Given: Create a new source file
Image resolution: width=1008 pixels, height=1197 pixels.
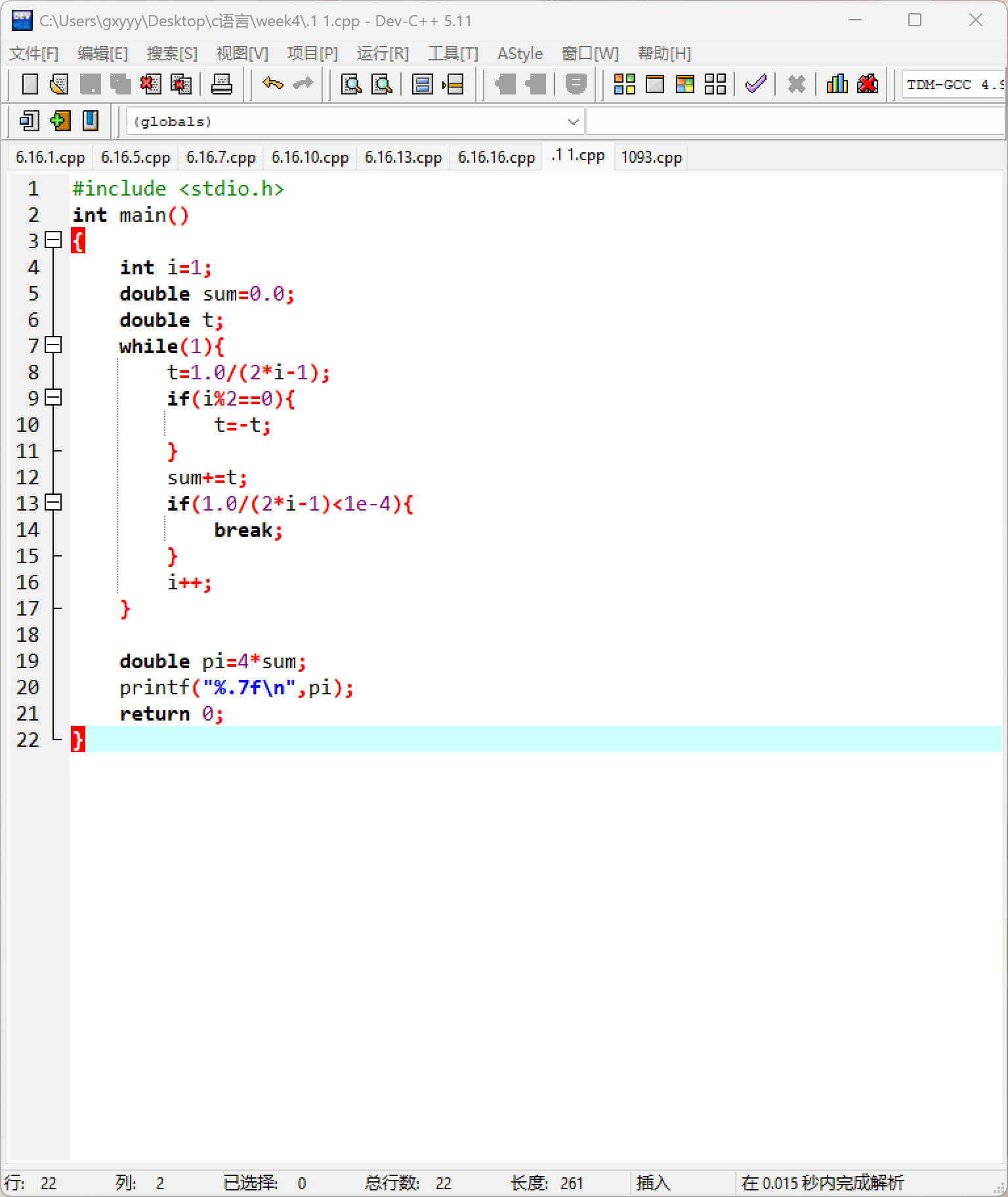Looking at the screenshot, I should pyautogui.click(x=30, y=84).
